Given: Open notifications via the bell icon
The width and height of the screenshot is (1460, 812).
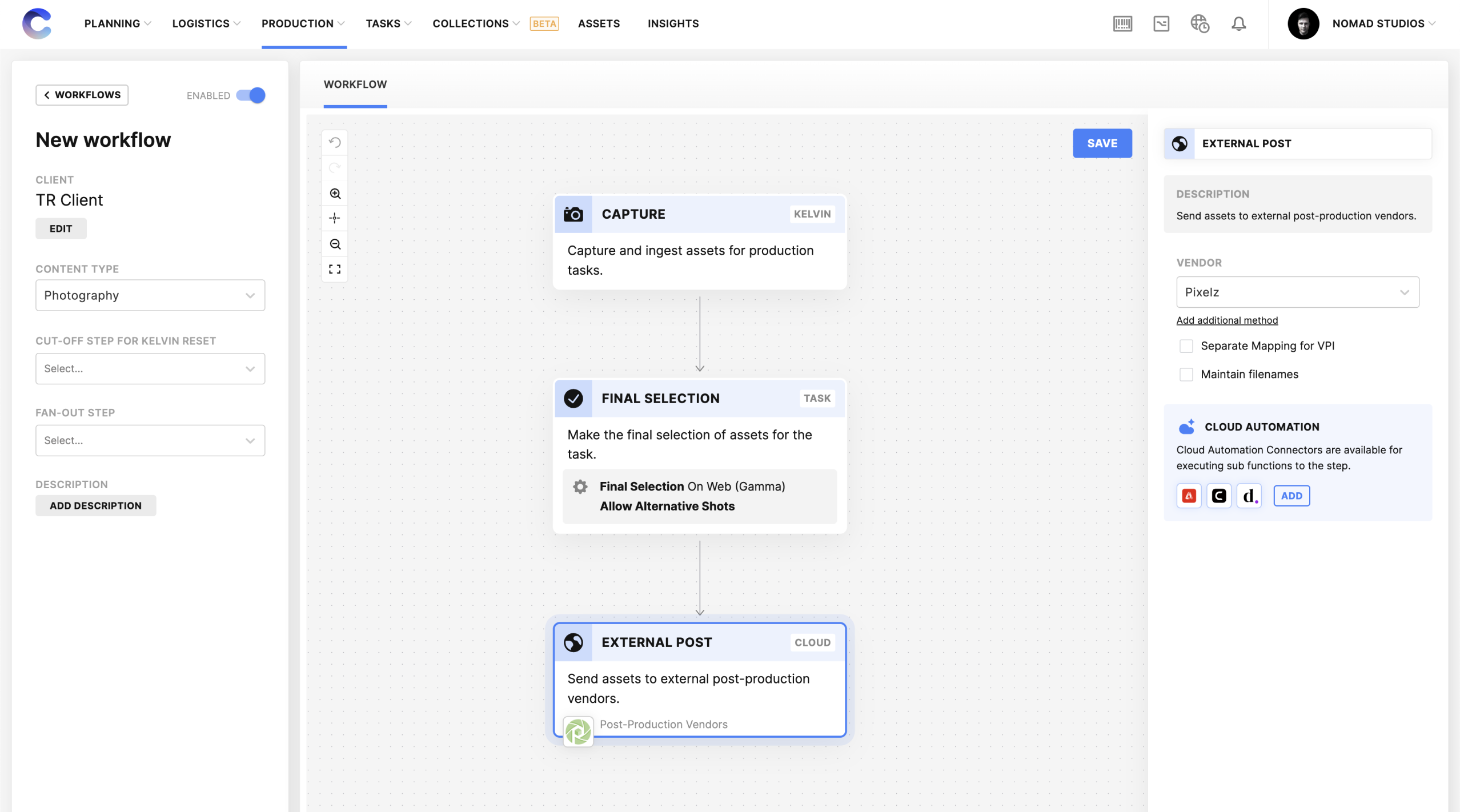Looking at the screenshot, I should [x=1238, y=23].
